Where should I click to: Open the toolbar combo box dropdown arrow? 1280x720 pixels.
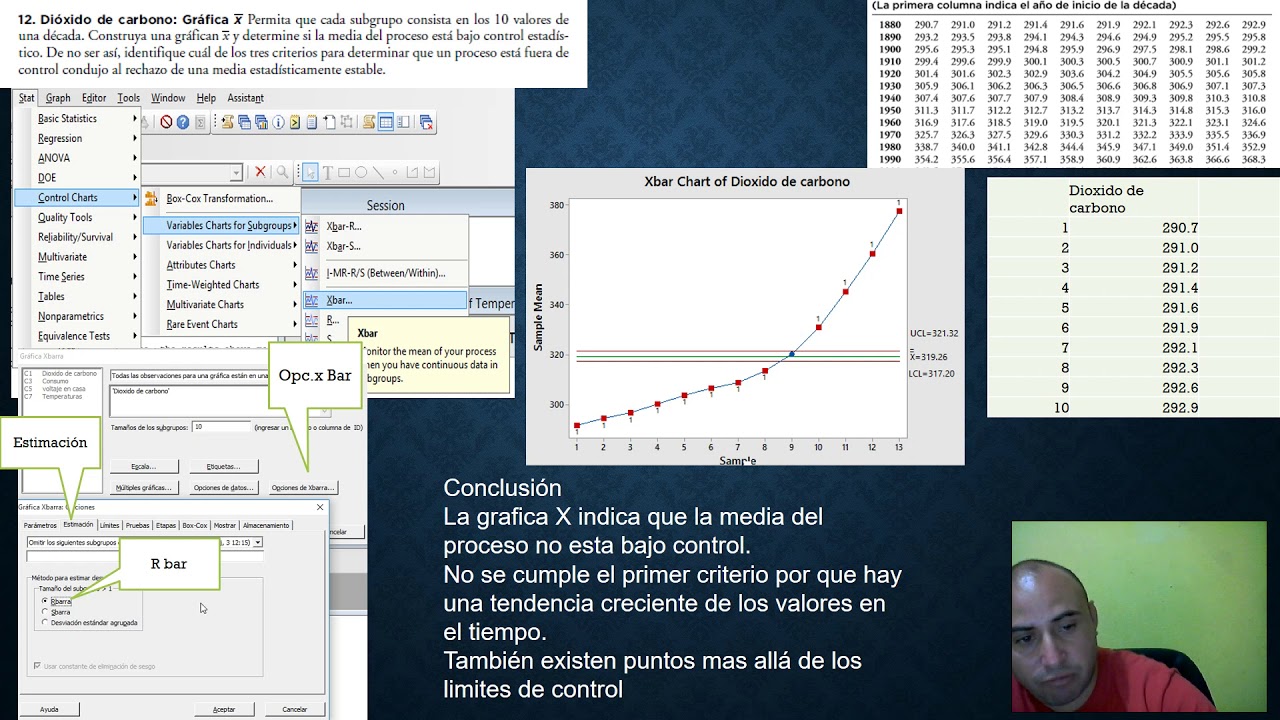(236, 173)
